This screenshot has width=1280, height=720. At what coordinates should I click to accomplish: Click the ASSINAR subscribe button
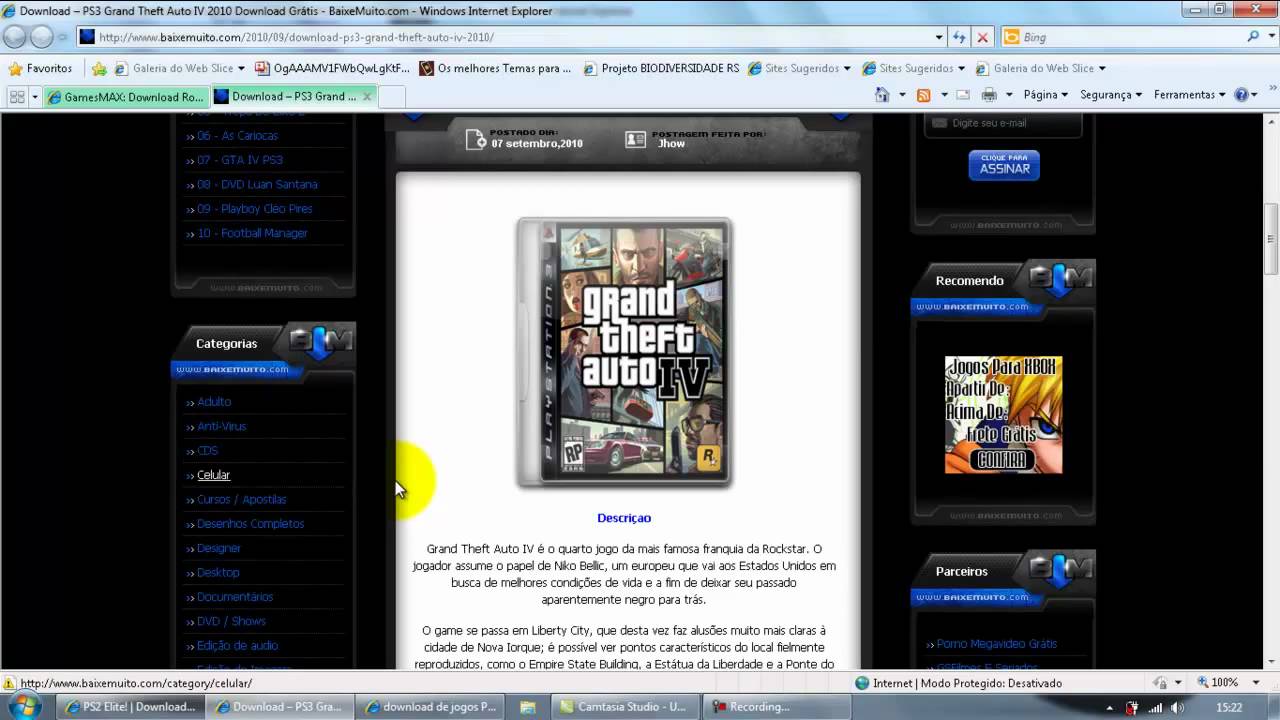1004,165
